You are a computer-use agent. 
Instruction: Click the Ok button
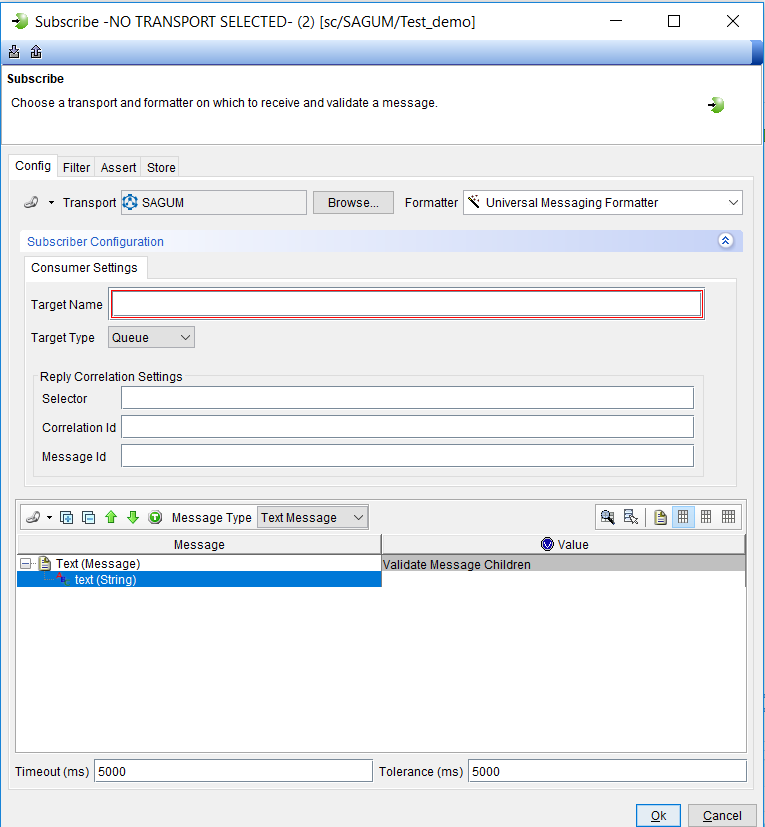point(658,815)
